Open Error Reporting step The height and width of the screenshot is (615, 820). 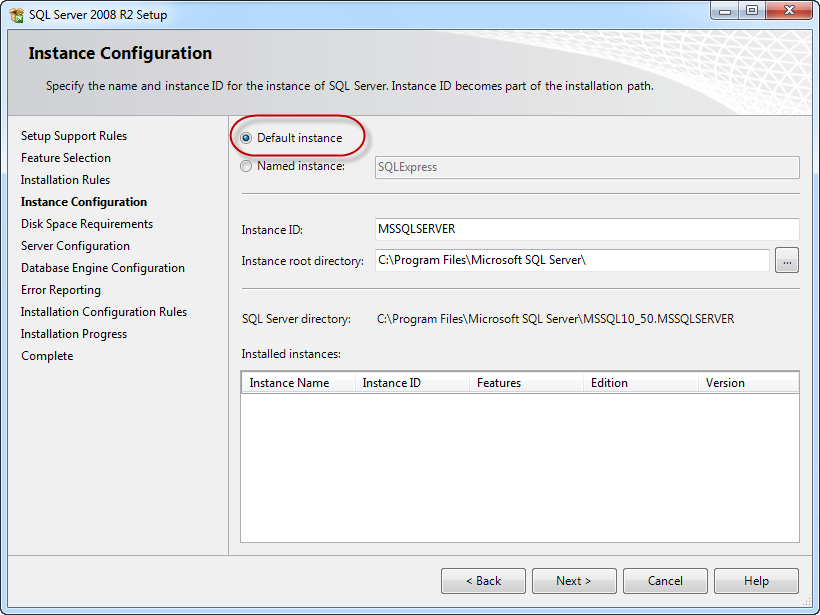pyautogui.click(x=61, y=290)
